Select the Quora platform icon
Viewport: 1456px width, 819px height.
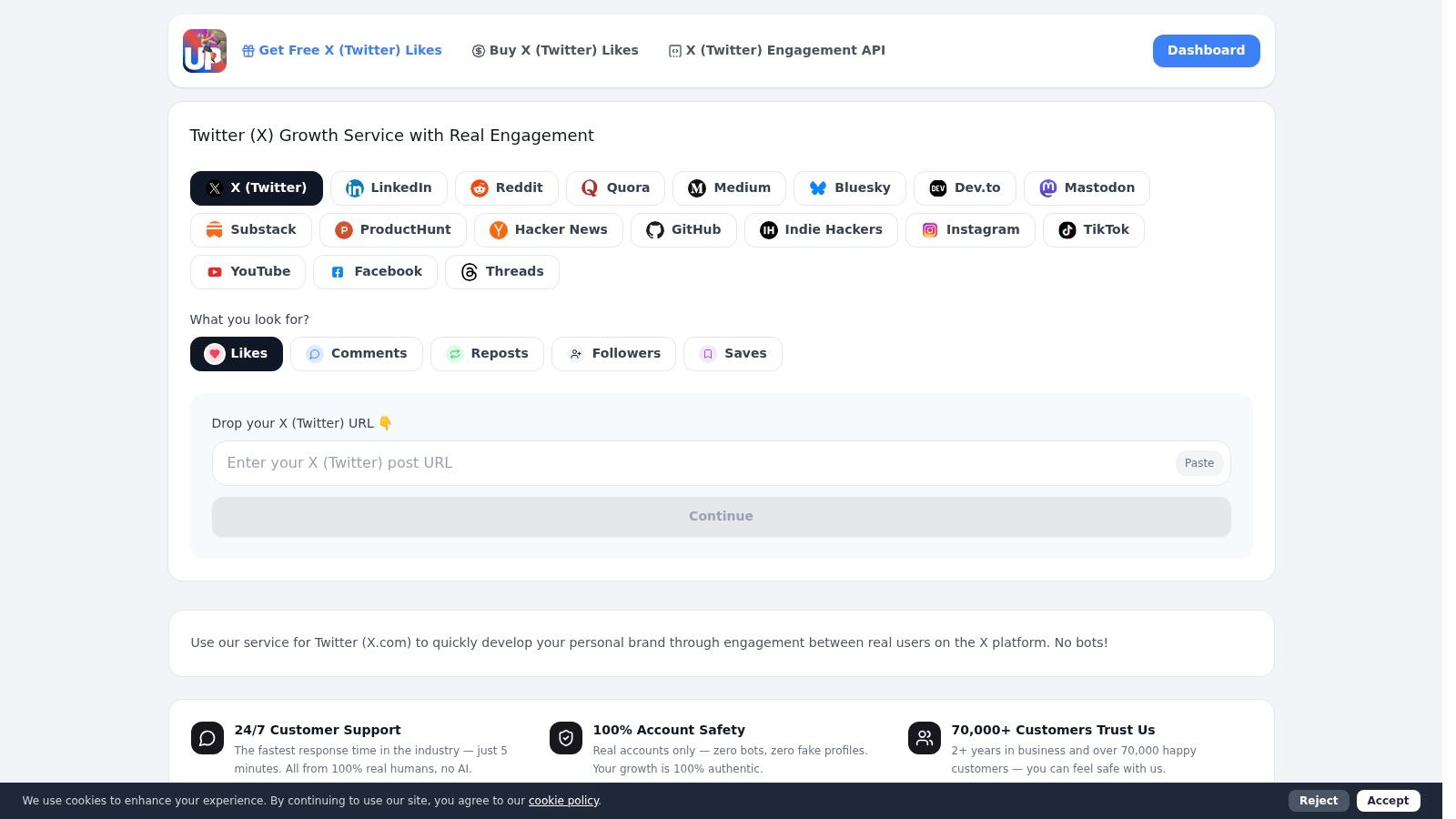click(x=590, y=188)
